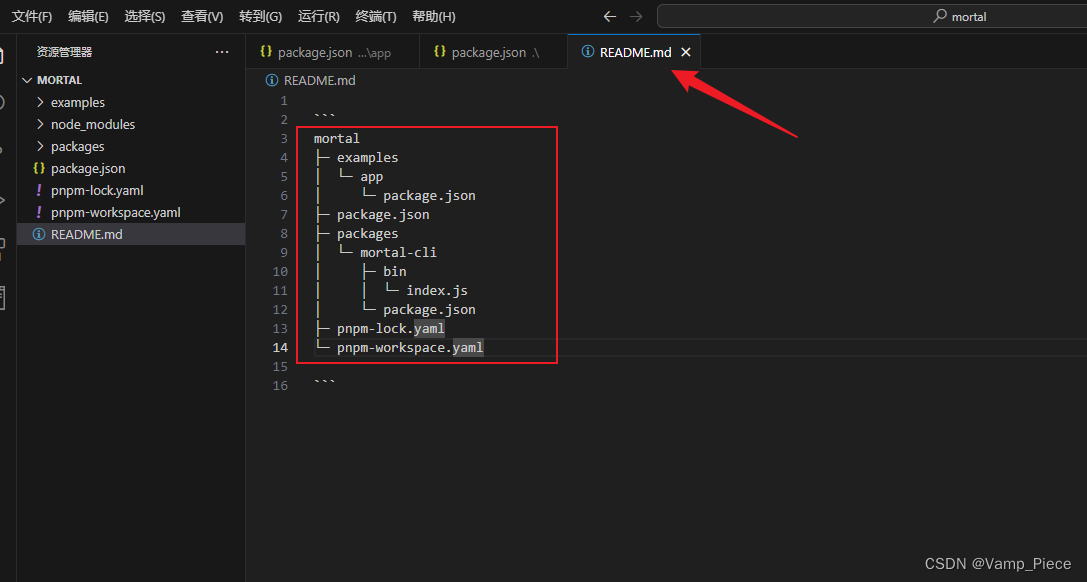
Task: Close the README.md tab
Action: click(686, 52)
